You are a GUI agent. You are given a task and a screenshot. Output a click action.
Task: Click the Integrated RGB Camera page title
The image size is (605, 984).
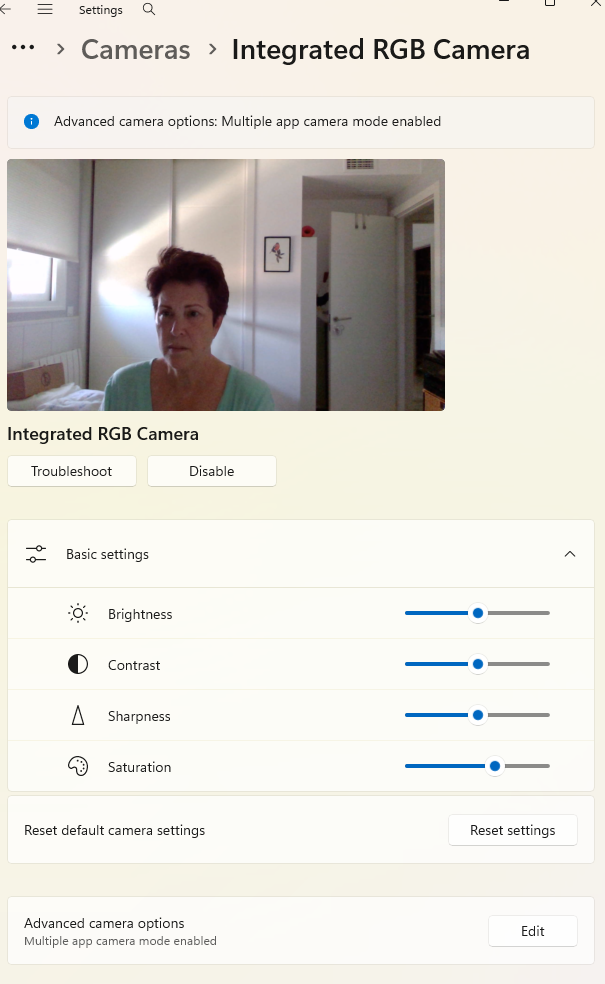tap(380, 50)
